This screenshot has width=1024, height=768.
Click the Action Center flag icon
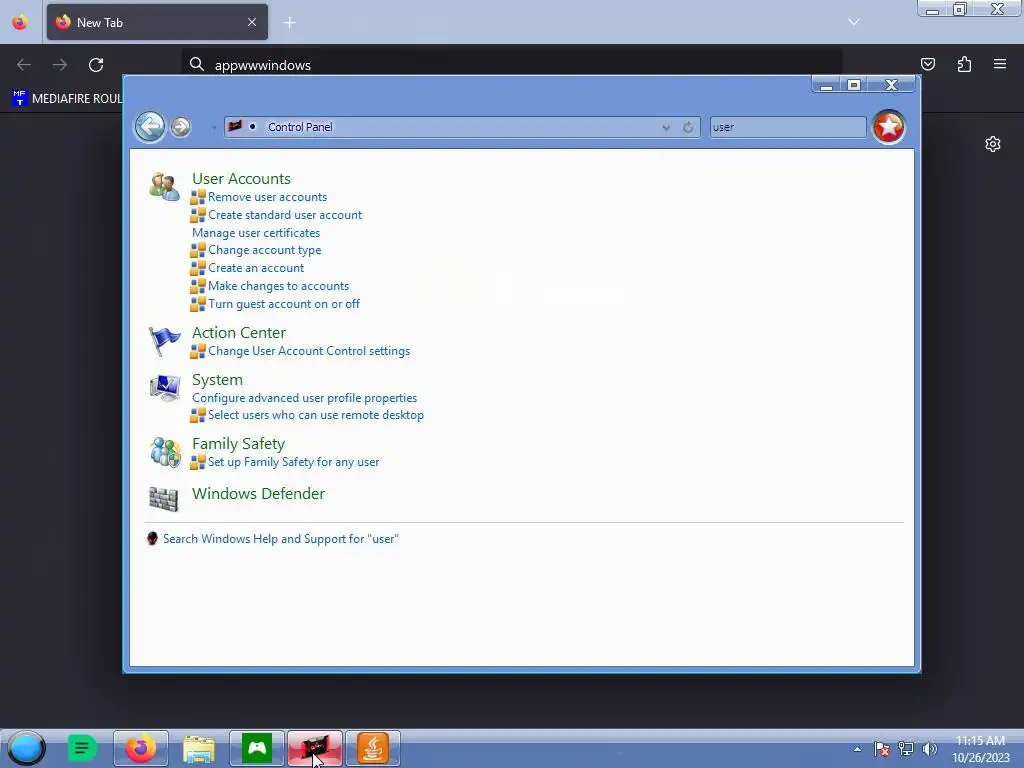(164, 340)
